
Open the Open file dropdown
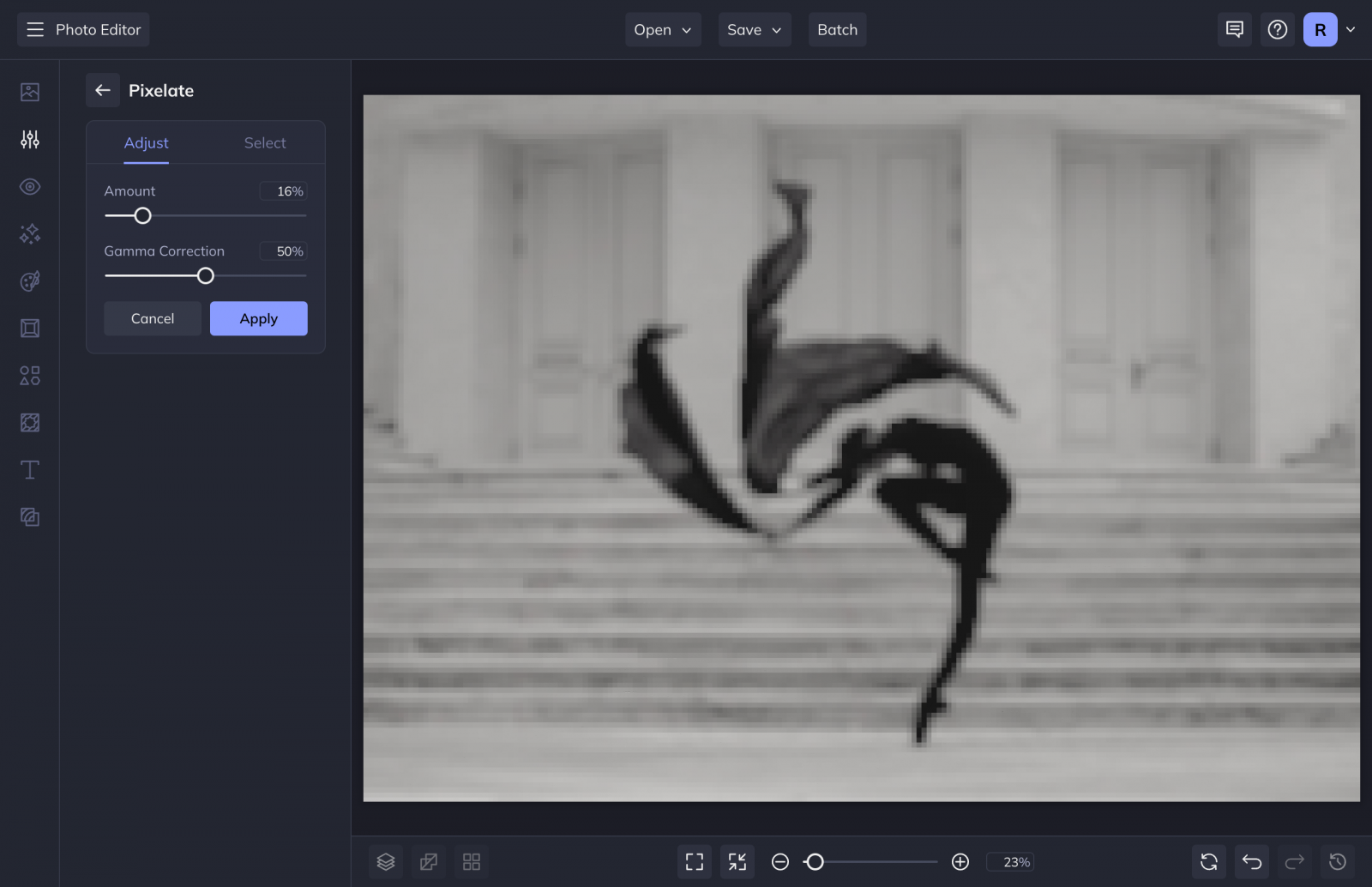[x=662, y=29]
